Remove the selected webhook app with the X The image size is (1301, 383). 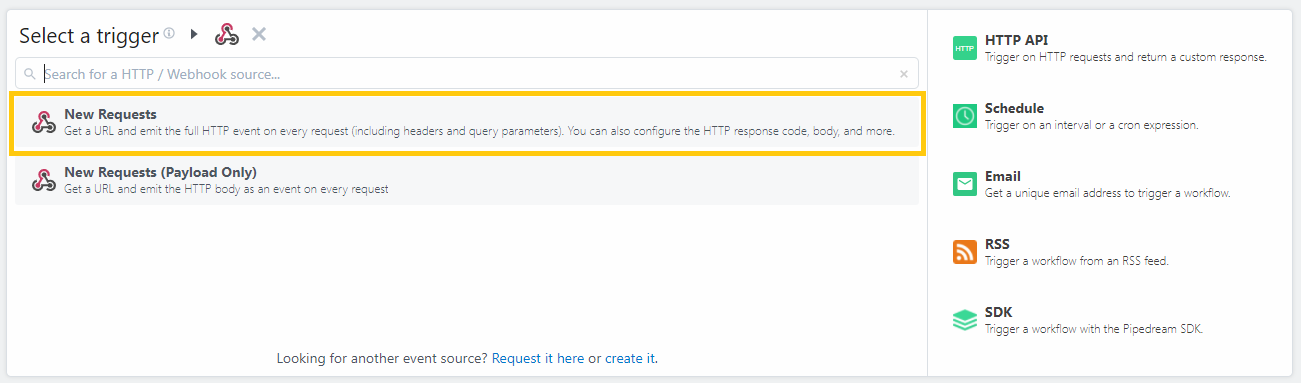(x=259, y=34)
